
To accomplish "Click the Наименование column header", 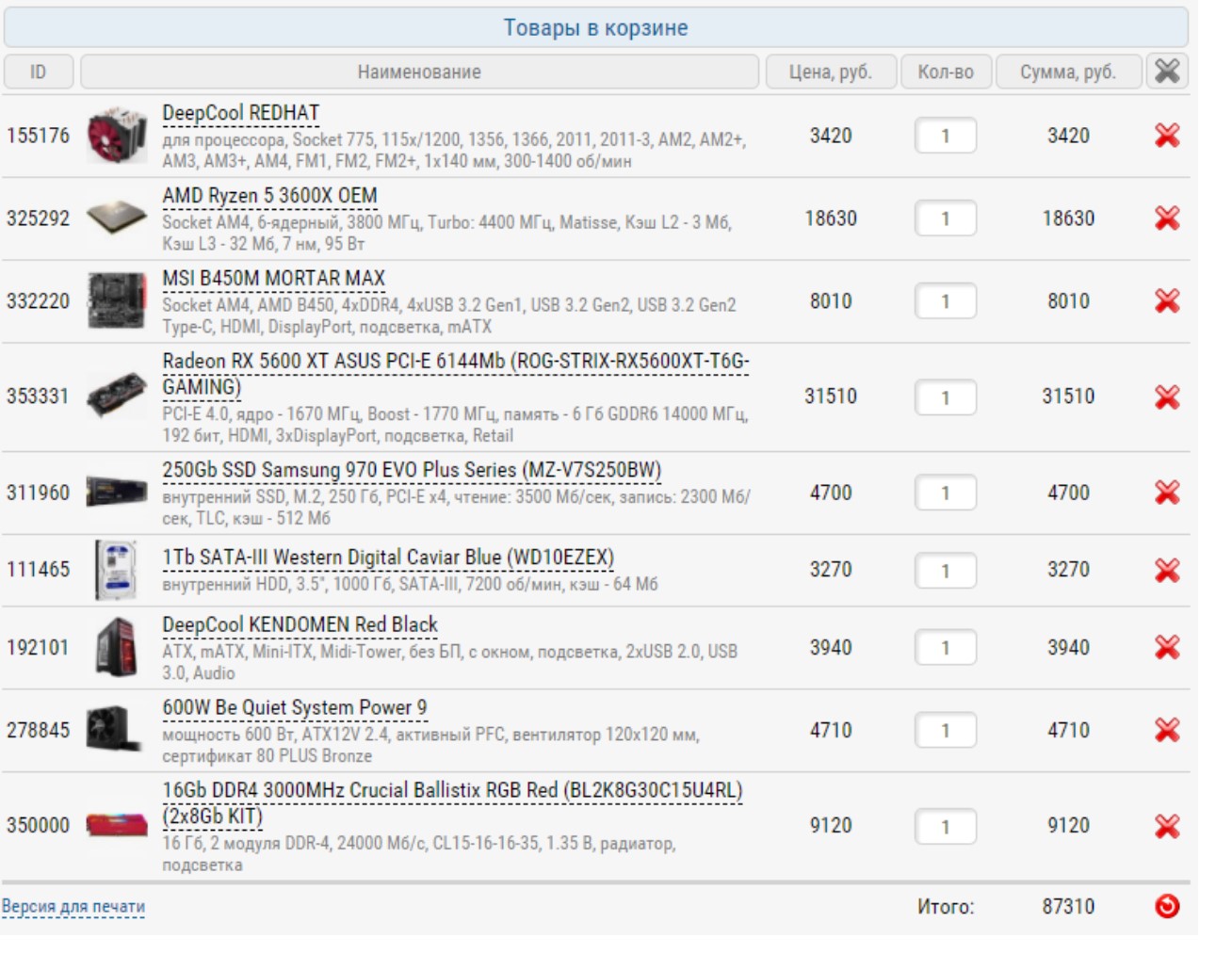I will tap(419, 72).
